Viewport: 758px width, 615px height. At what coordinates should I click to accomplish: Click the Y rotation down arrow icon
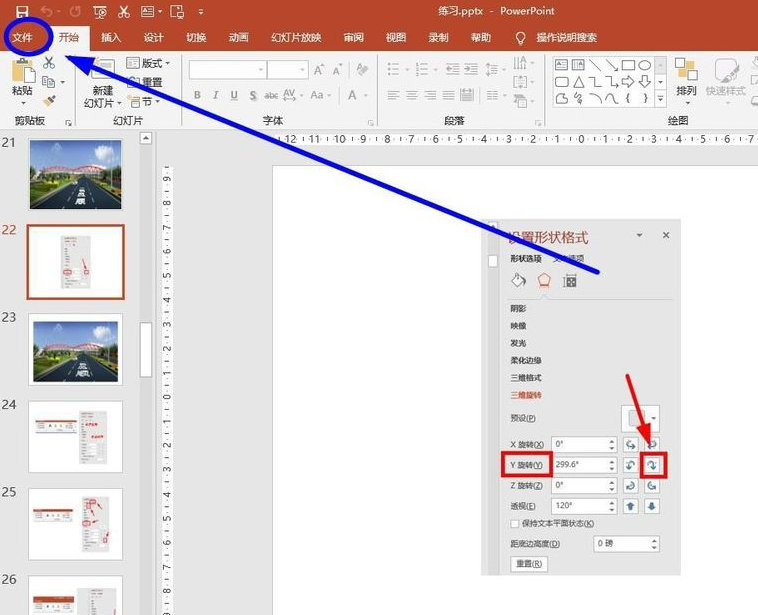[x=654, y=465]
